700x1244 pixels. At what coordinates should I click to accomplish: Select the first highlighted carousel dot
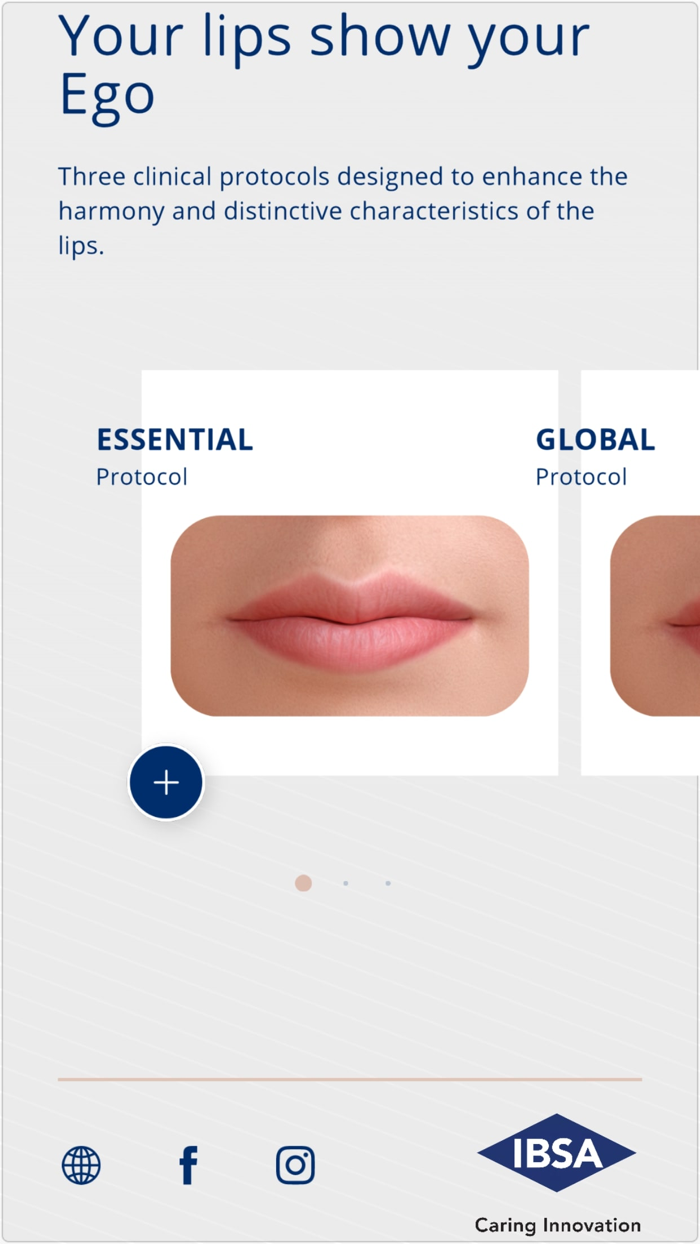[303, 883]
